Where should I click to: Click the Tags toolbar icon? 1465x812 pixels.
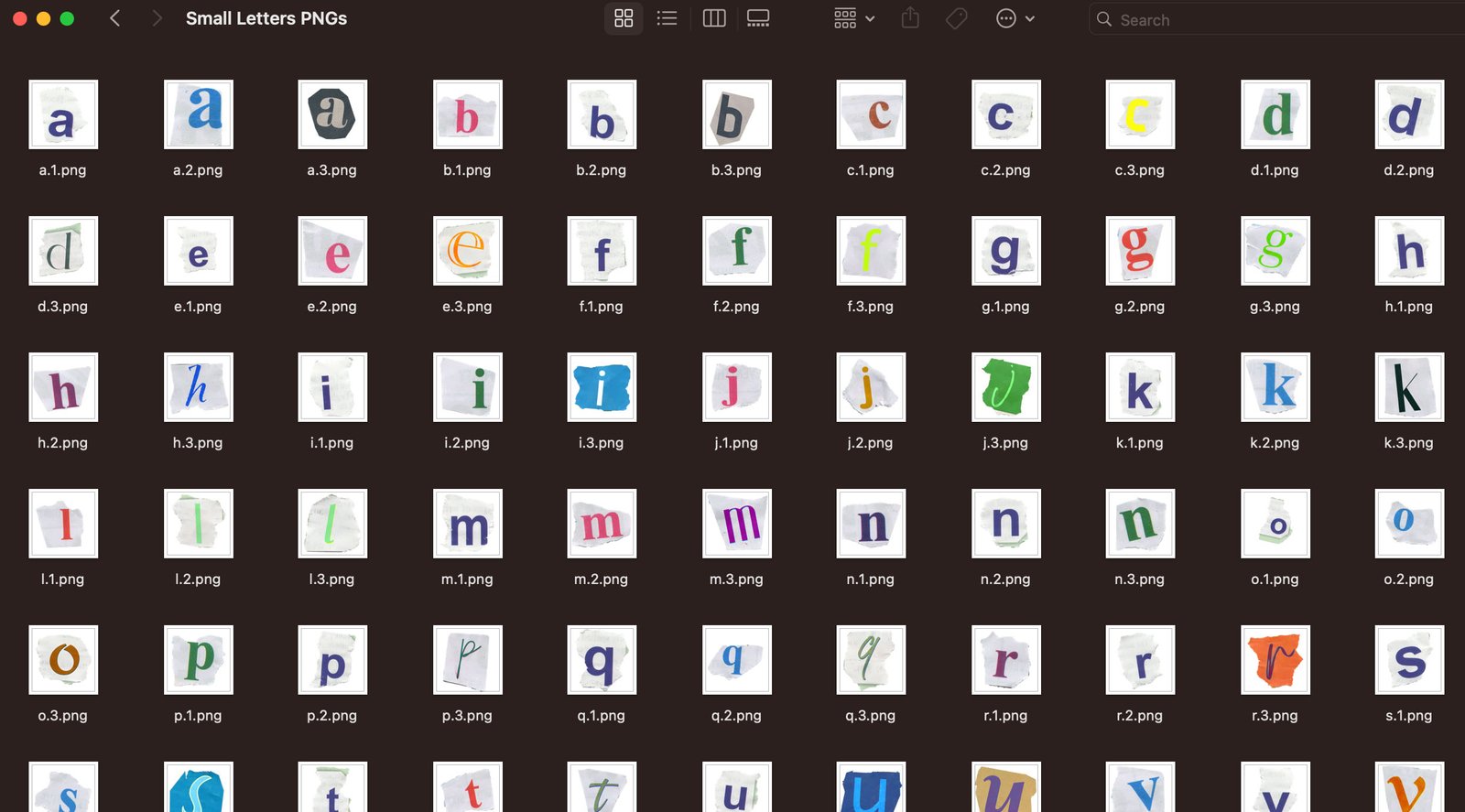pos(957,18)
